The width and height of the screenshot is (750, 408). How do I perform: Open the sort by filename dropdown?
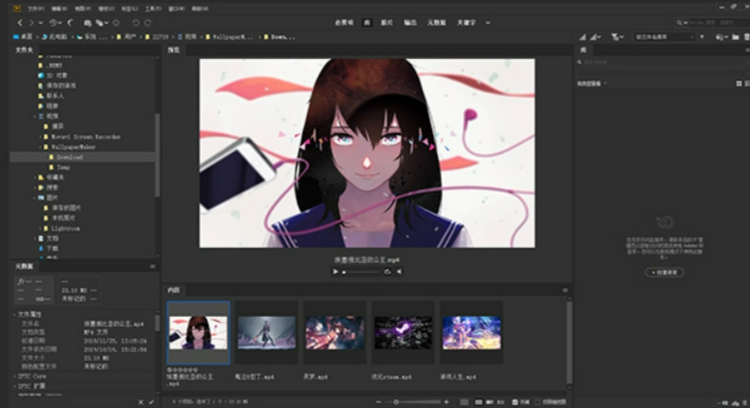tap(664, 37)
